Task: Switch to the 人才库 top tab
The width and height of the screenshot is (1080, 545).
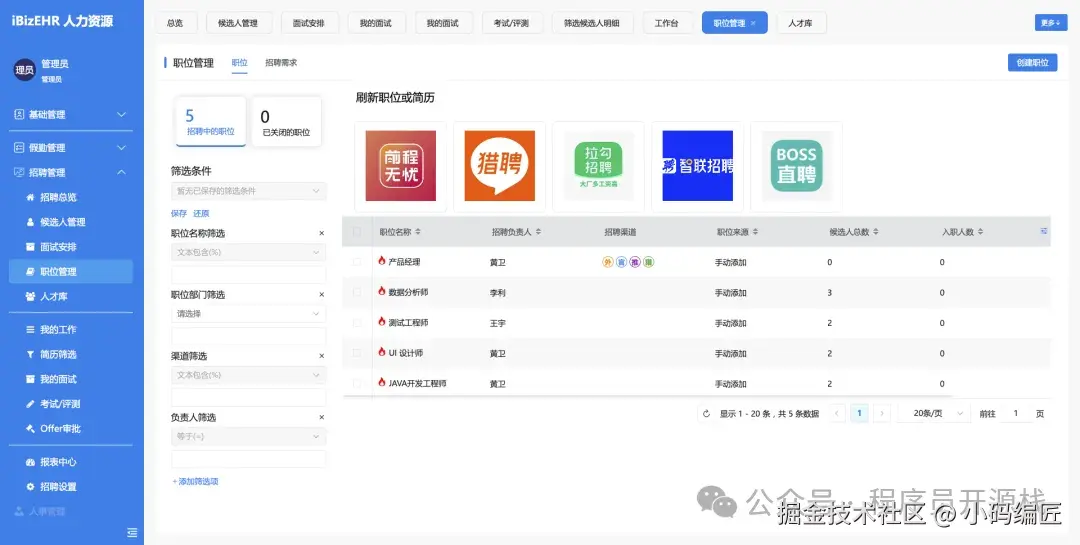Action: [x=800, y=23]
